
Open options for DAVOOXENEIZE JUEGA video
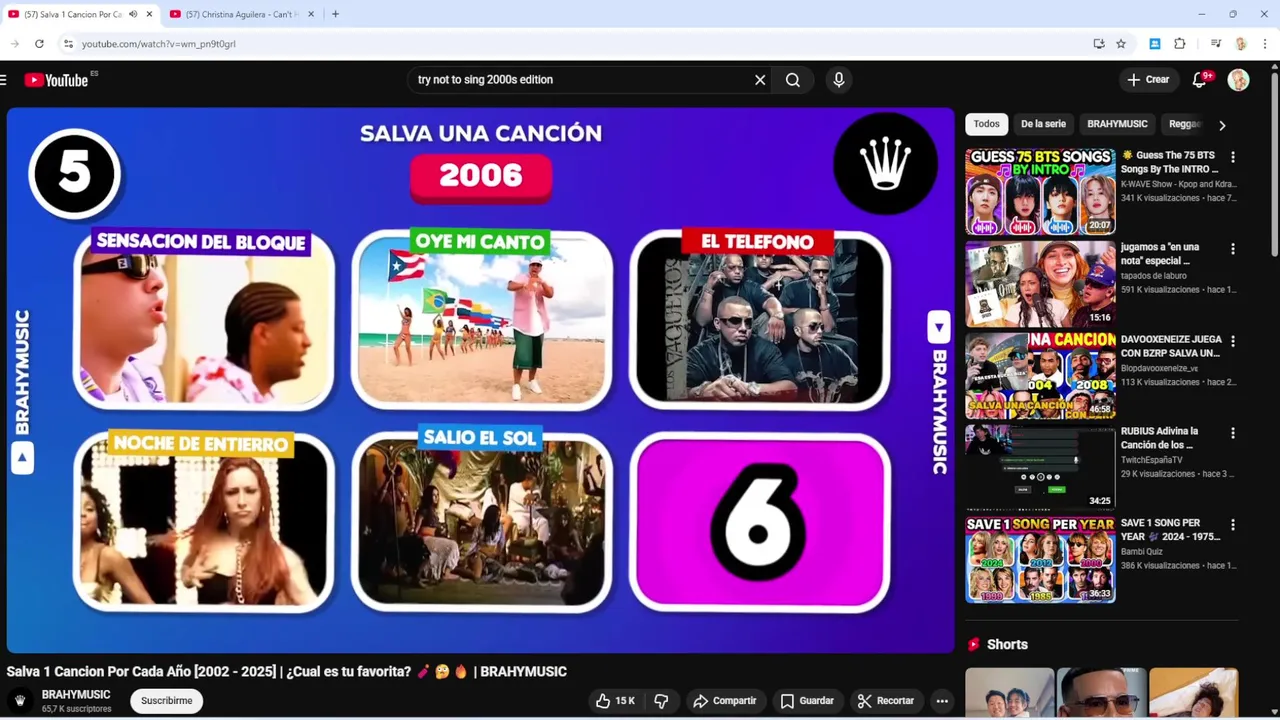click(1232, 341)
